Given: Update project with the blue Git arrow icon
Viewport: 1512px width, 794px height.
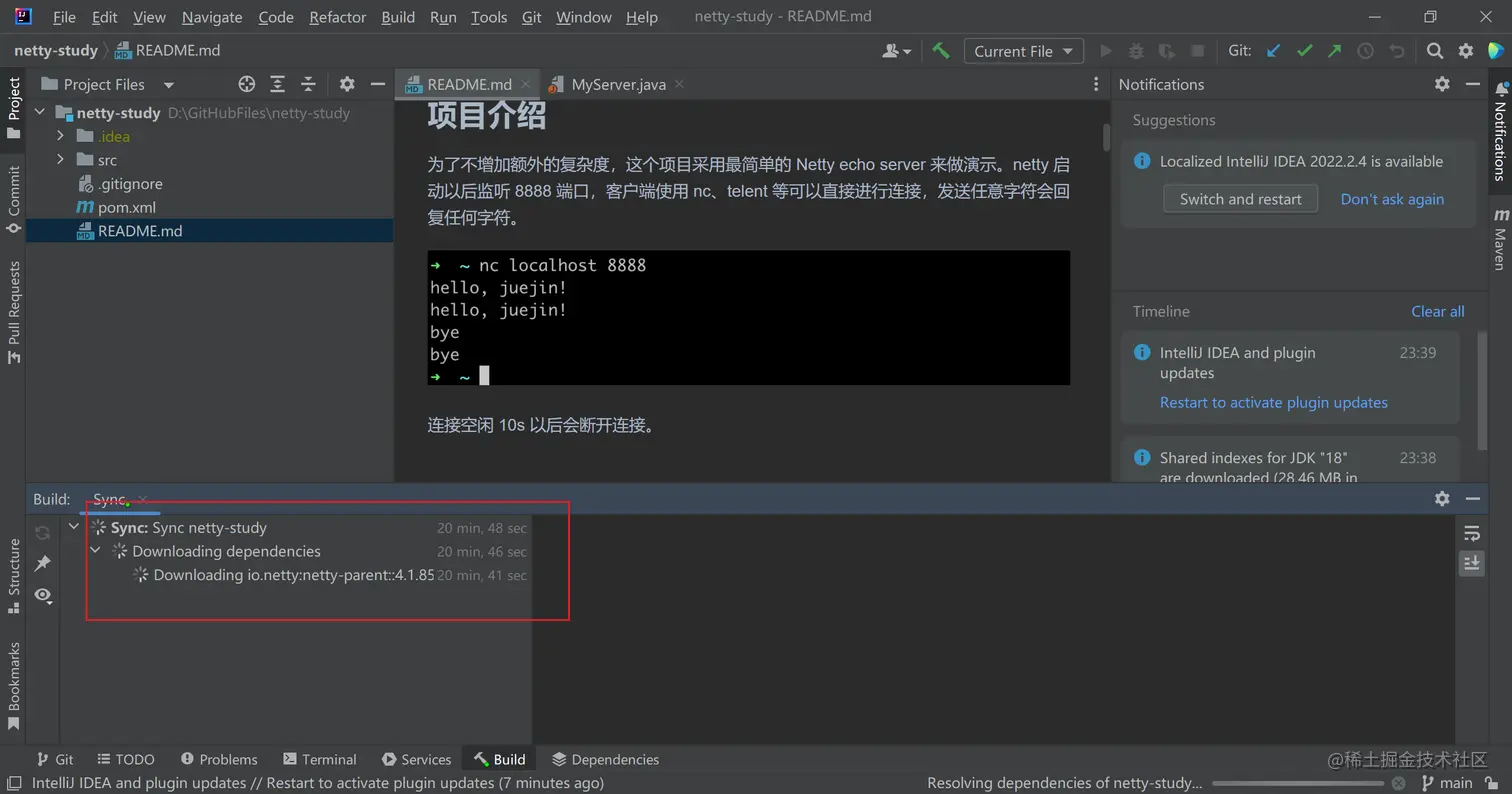Looking at the screenshot, I should pos(1273,49).
